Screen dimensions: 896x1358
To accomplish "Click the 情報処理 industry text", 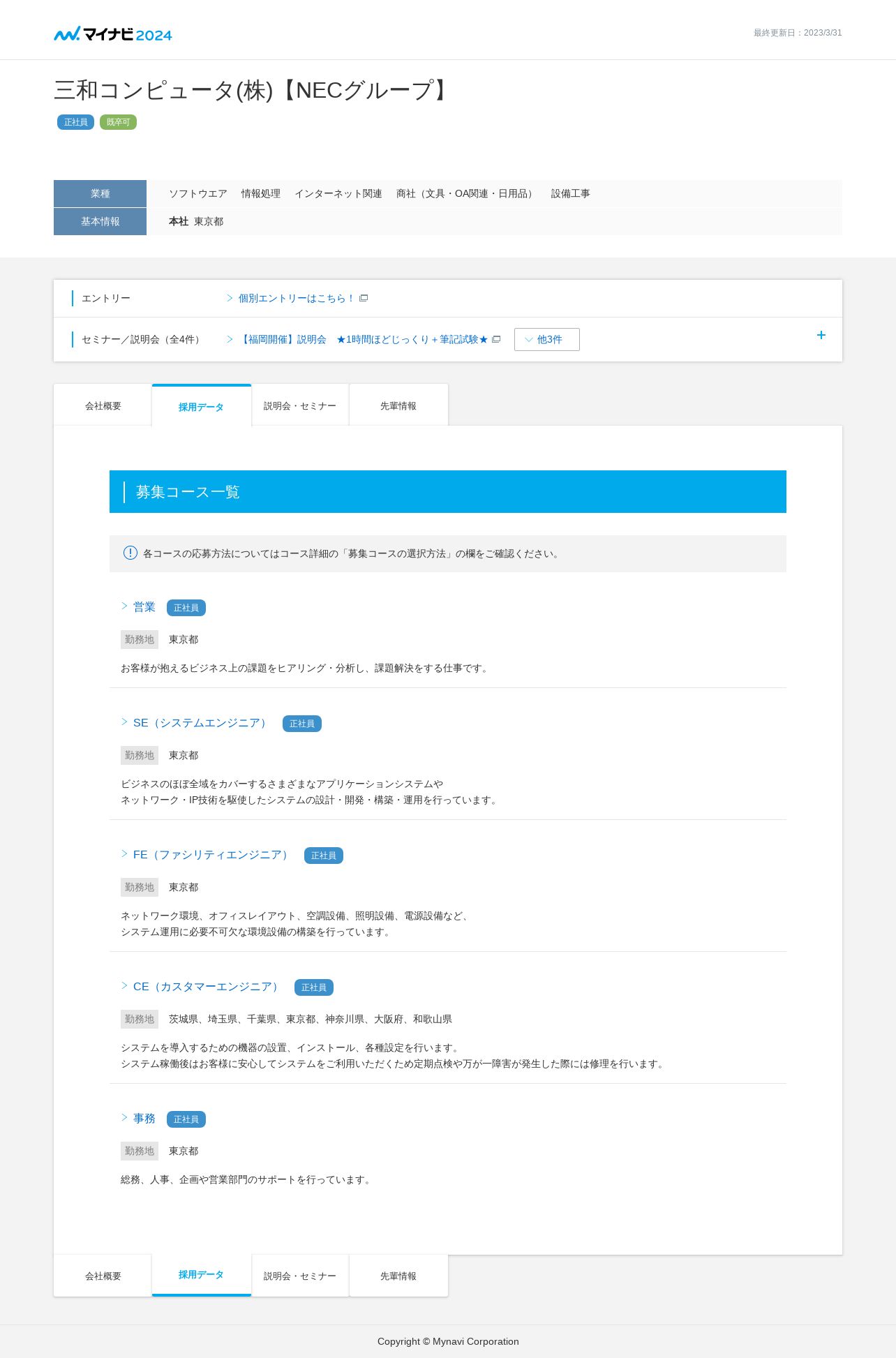I will pyautogui.click(x=261, y=193).
